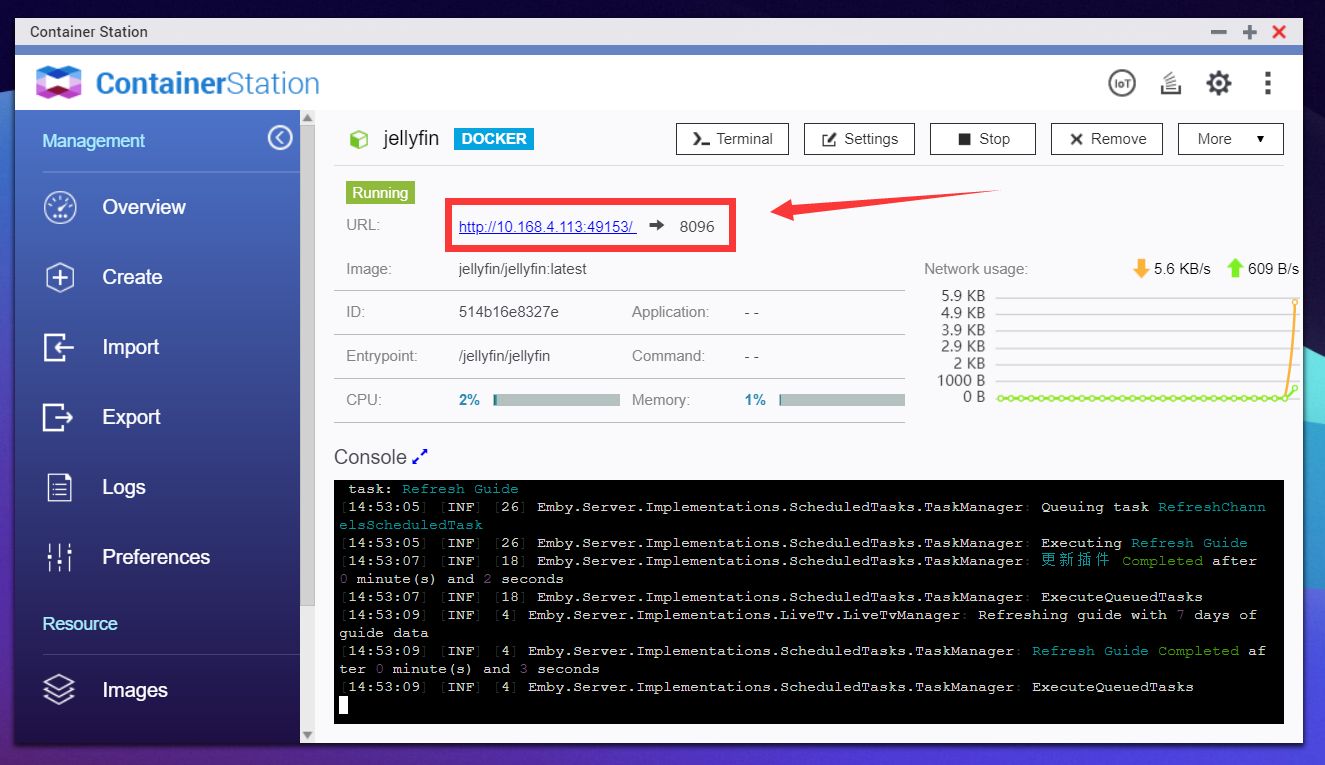Open the stacked layers header icon
Screen dimensions: 1325x765
click(x=1171, y=83)
